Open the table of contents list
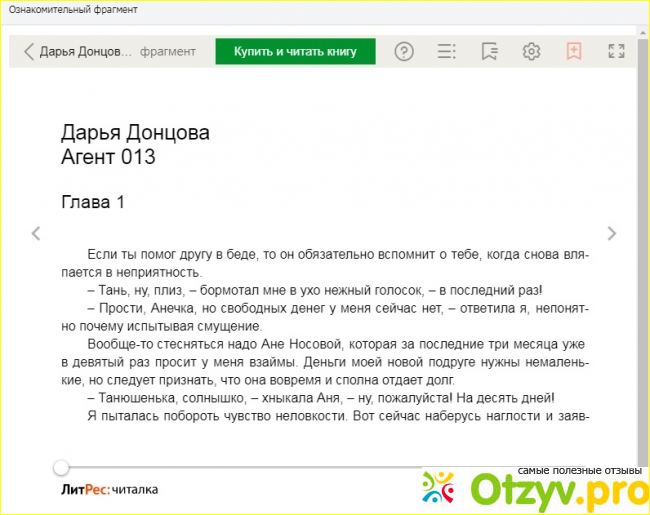The width and height of the screenshot is (650, 515). click(447, 52)
